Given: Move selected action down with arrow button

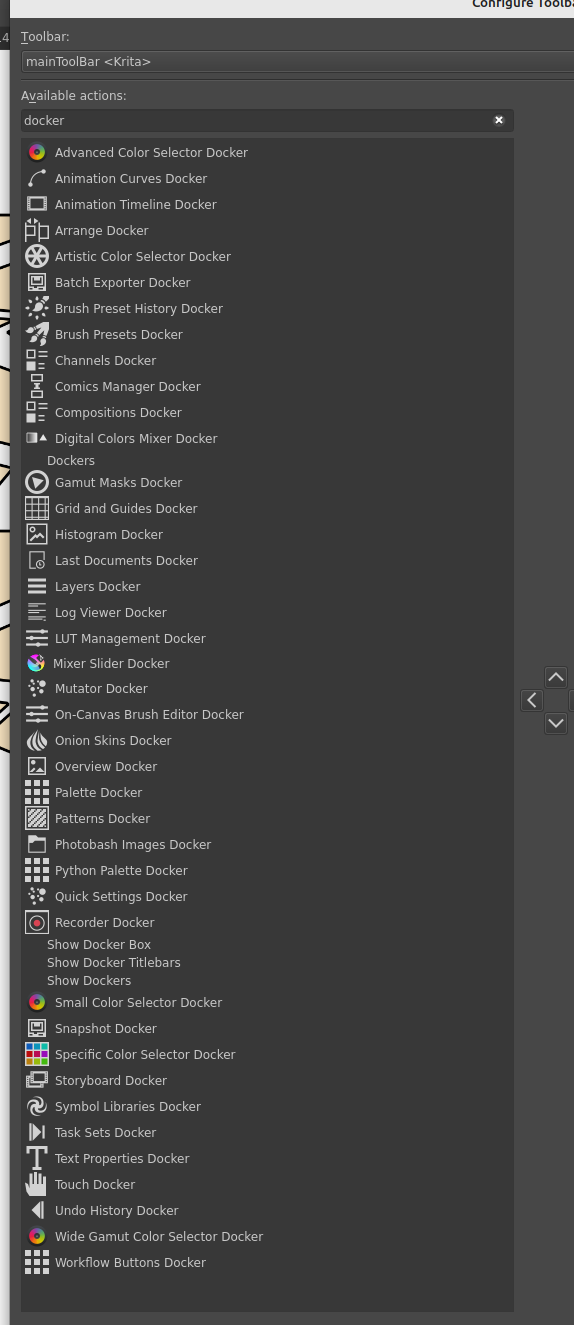Looking at the screenshot, I should pos(556,723).
